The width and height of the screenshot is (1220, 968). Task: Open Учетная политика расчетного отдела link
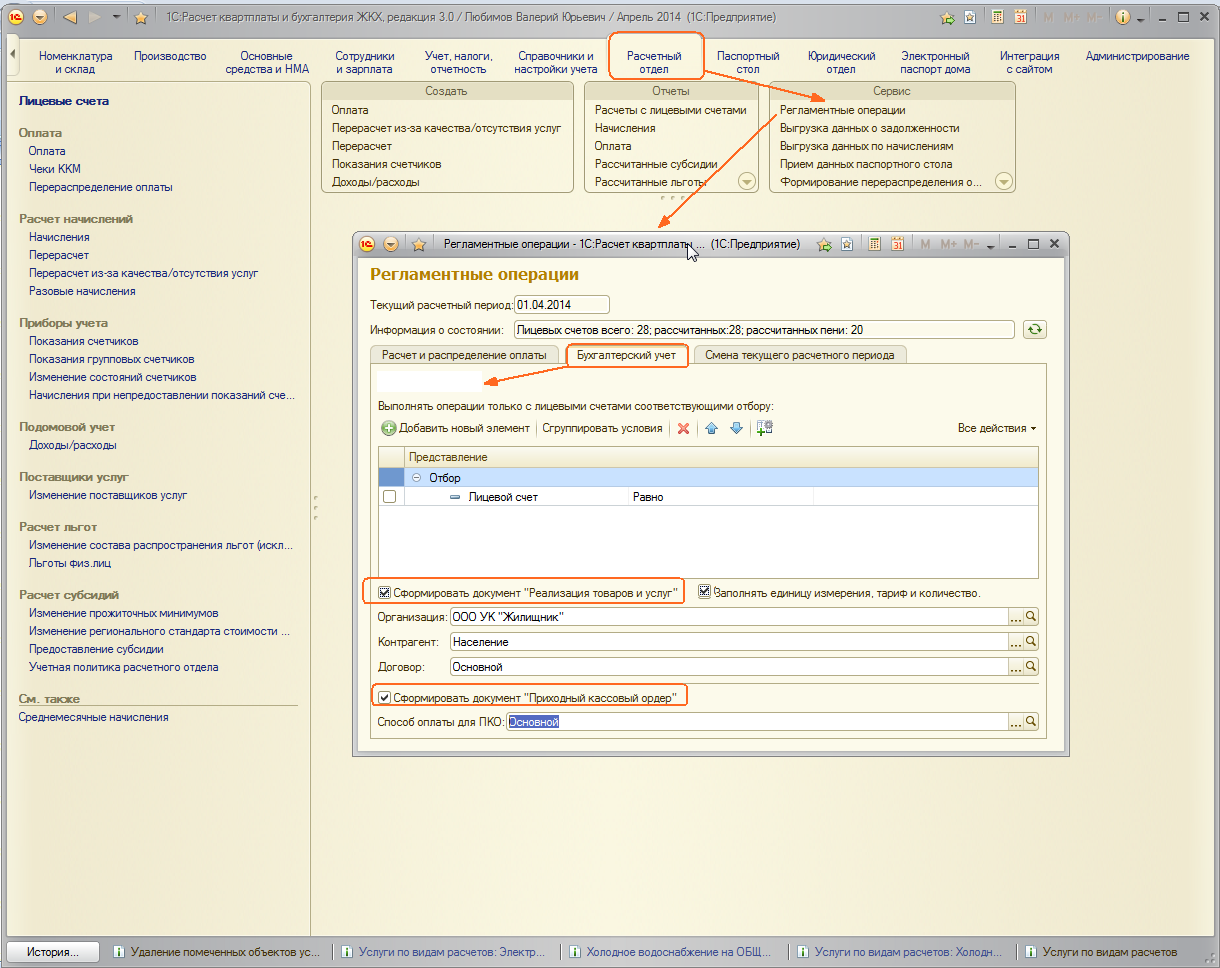[124, 667]
